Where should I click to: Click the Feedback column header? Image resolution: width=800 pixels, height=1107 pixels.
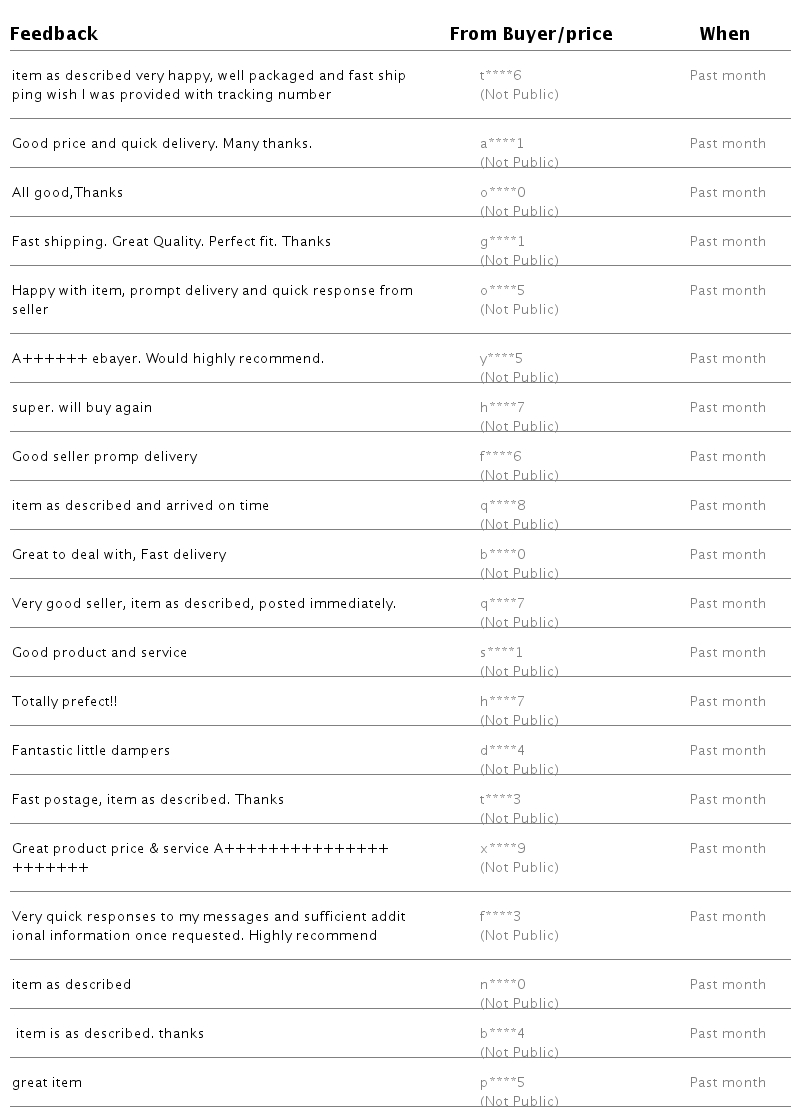[x=54, y=34]
